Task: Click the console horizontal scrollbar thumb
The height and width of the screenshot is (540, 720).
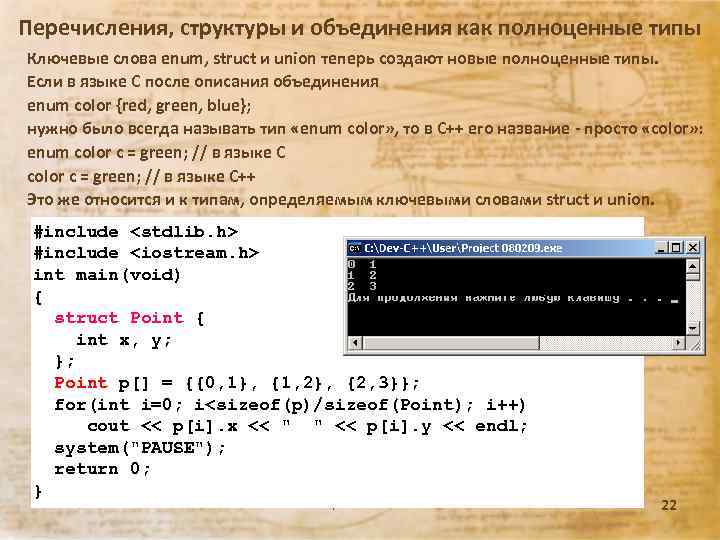Action: click(x=451, y=343)
